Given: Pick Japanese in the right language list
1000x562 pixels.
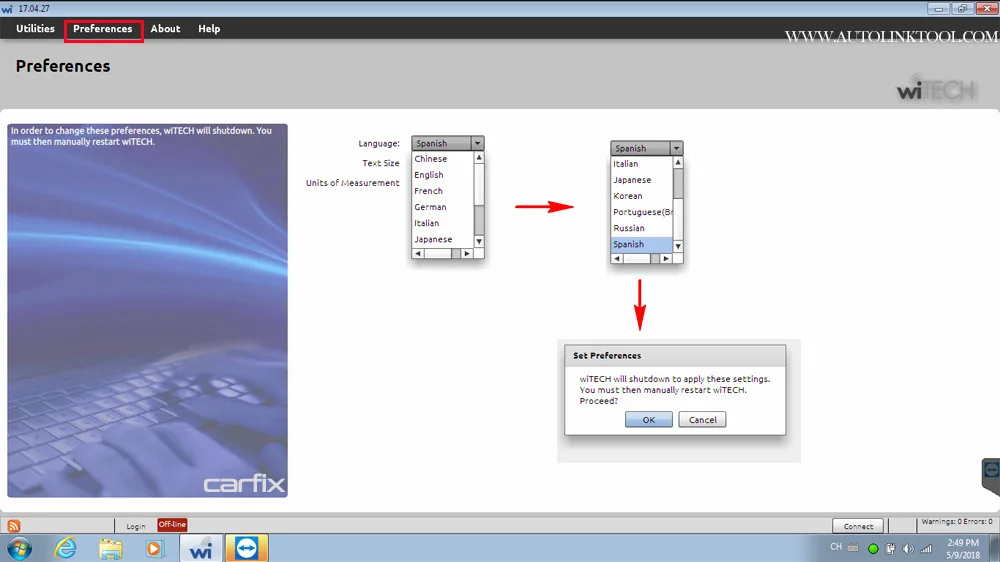Looking at the screenshot, I should pos(632,180).
